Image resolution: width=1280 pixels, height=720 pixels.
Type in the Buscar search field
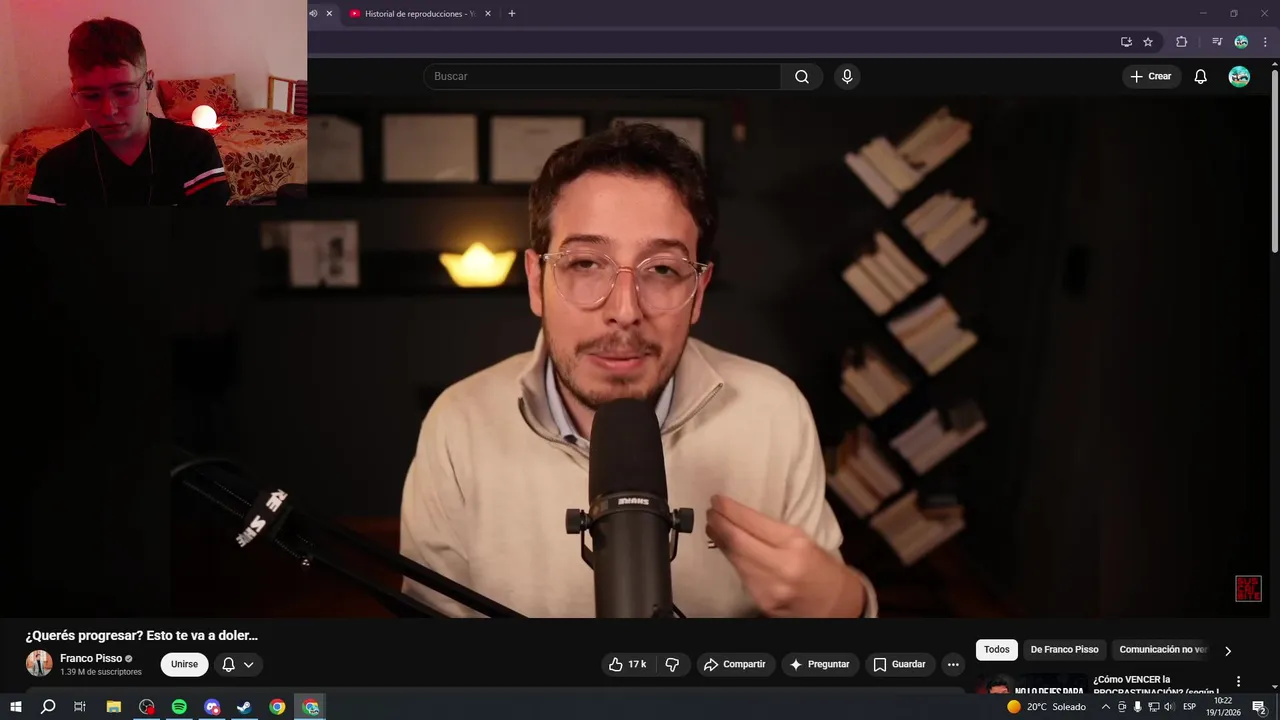pos(603,76)
